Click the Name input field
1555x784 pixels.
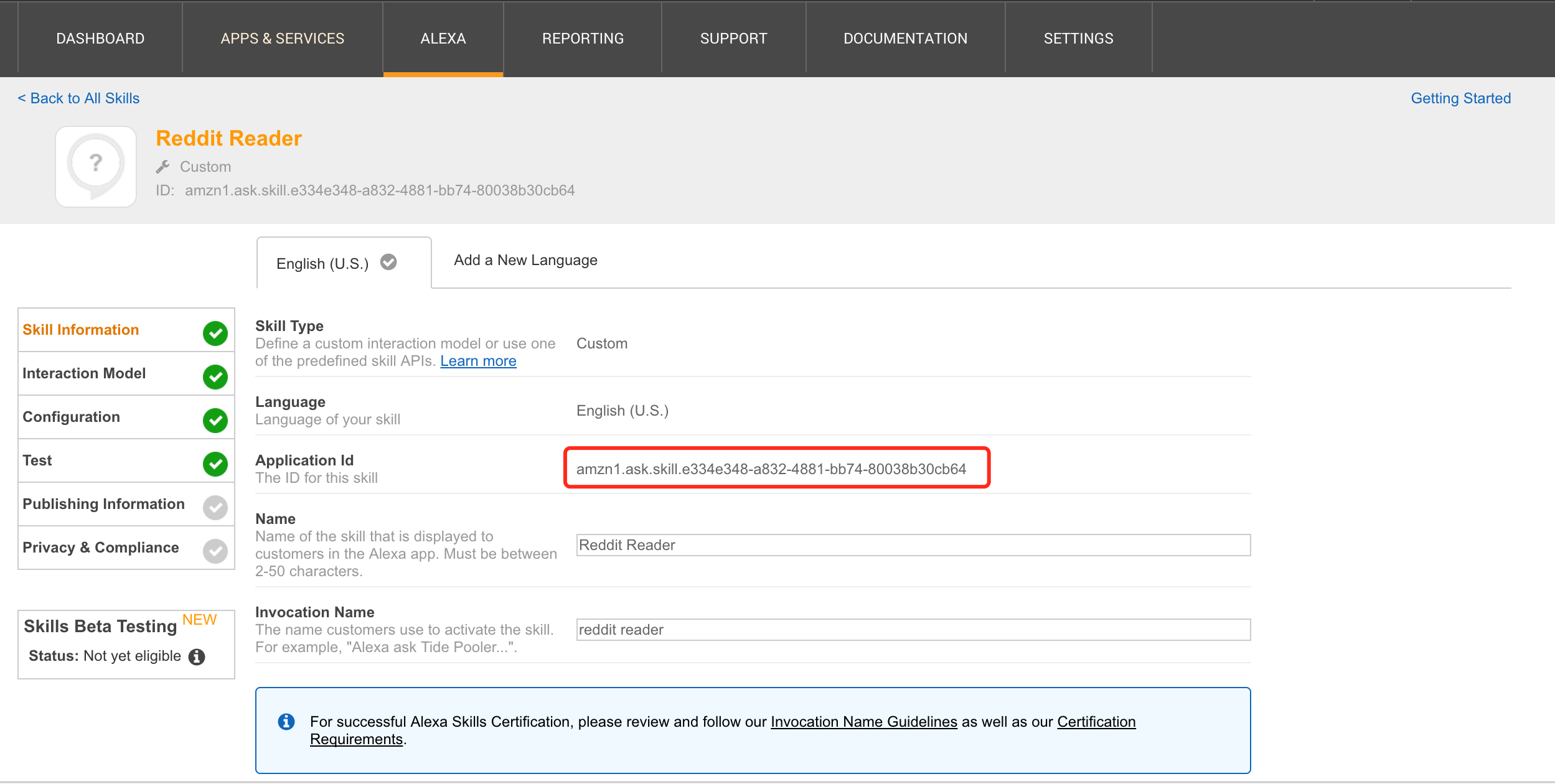click(x=913, y=545)
